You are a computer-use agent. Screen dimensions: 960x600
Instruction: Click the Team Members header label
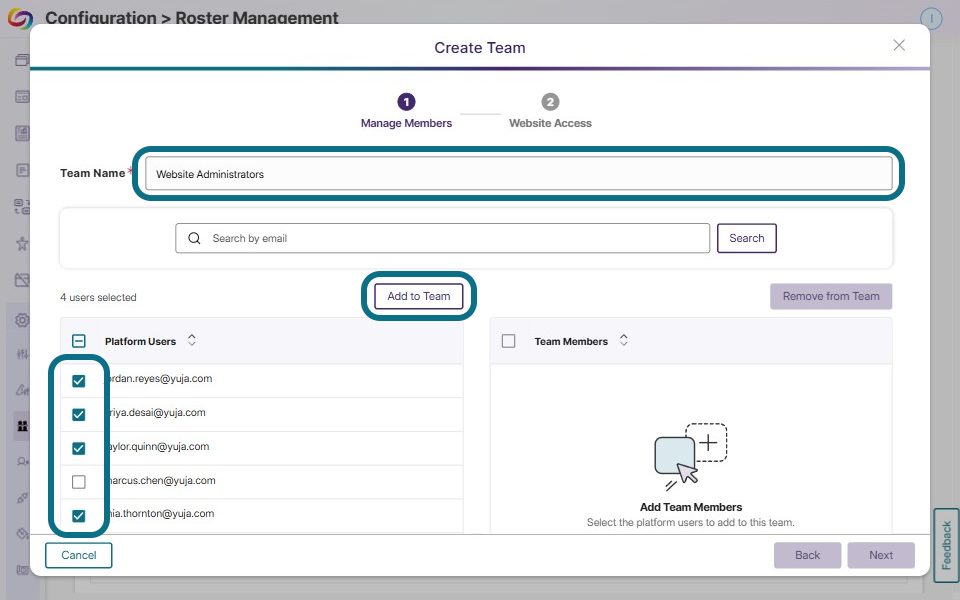(571, 342)
